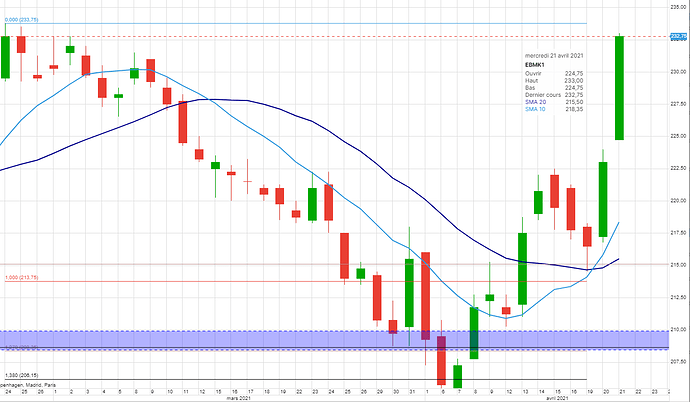Image resolution: width=690 pixels, height=402 pixels.
Task: Click the highlighted current price tag on the price axis
Action: point(675,36)
